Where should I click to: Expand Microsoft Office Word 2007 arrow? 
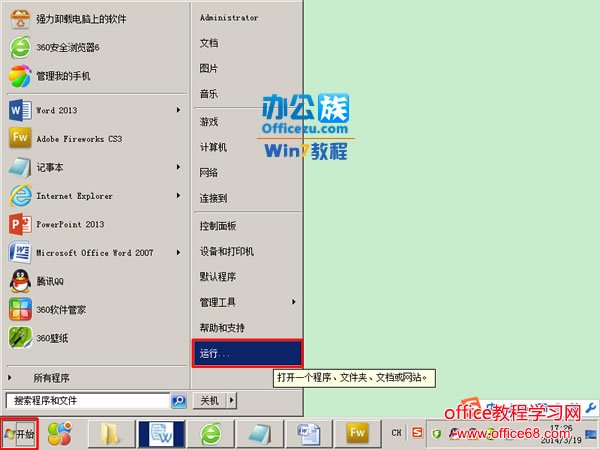pos(178,253)
